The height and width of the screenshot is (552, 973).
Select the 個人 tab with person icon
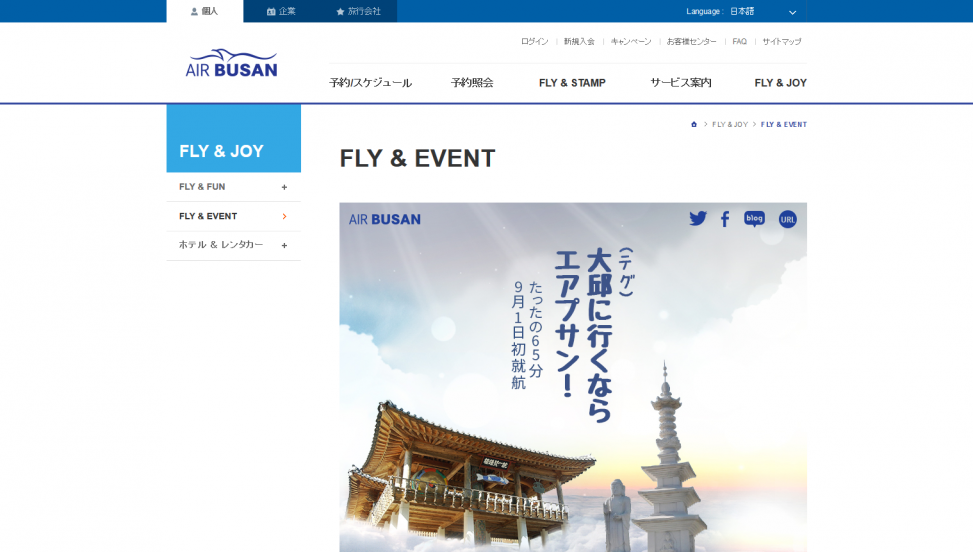[205, 11]
